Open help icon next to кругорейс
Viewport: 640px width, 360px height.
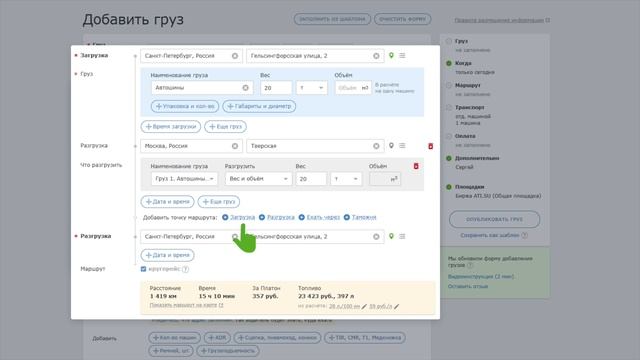tap(185, 269)
